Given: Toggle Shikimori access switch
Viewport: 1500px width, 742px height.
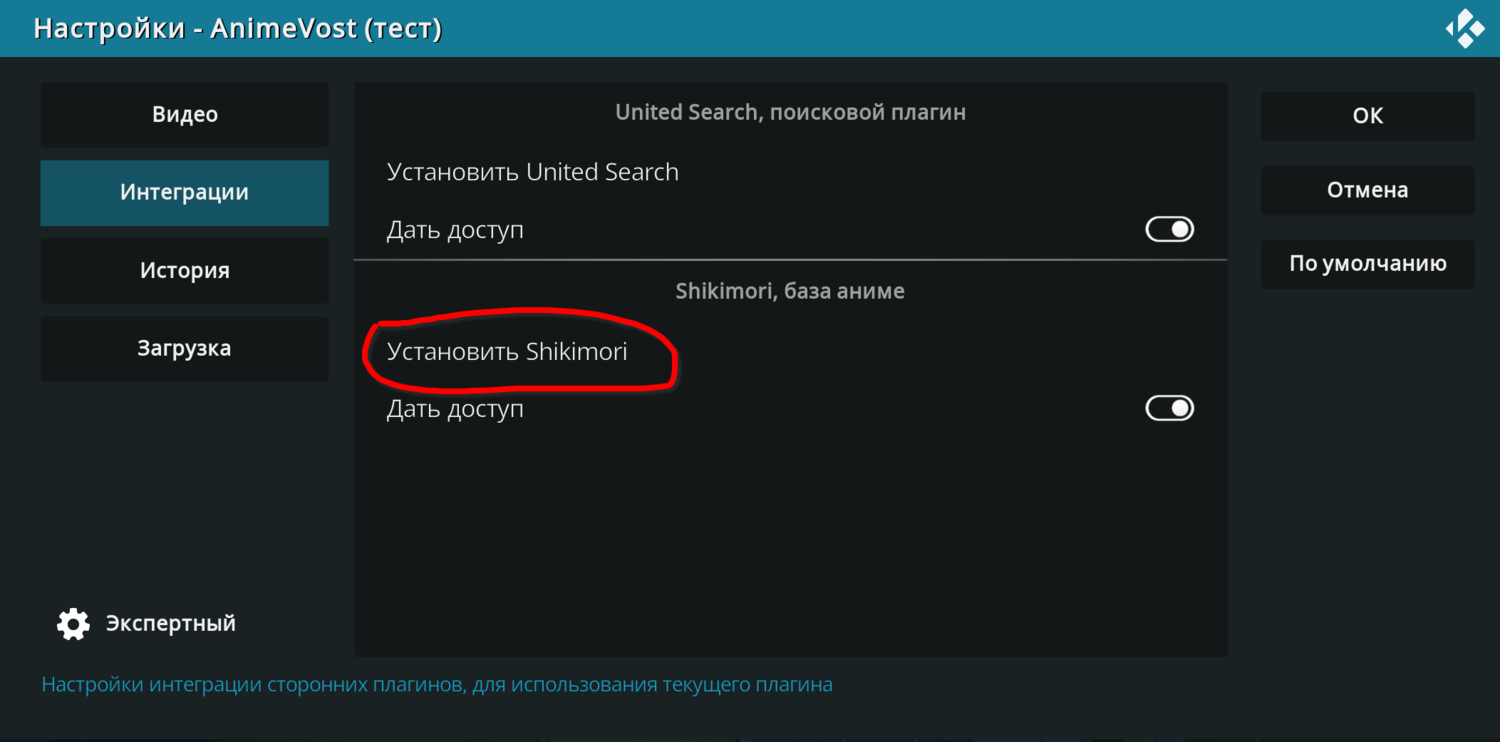Looking at the screenshot, I should [1170, 408].
